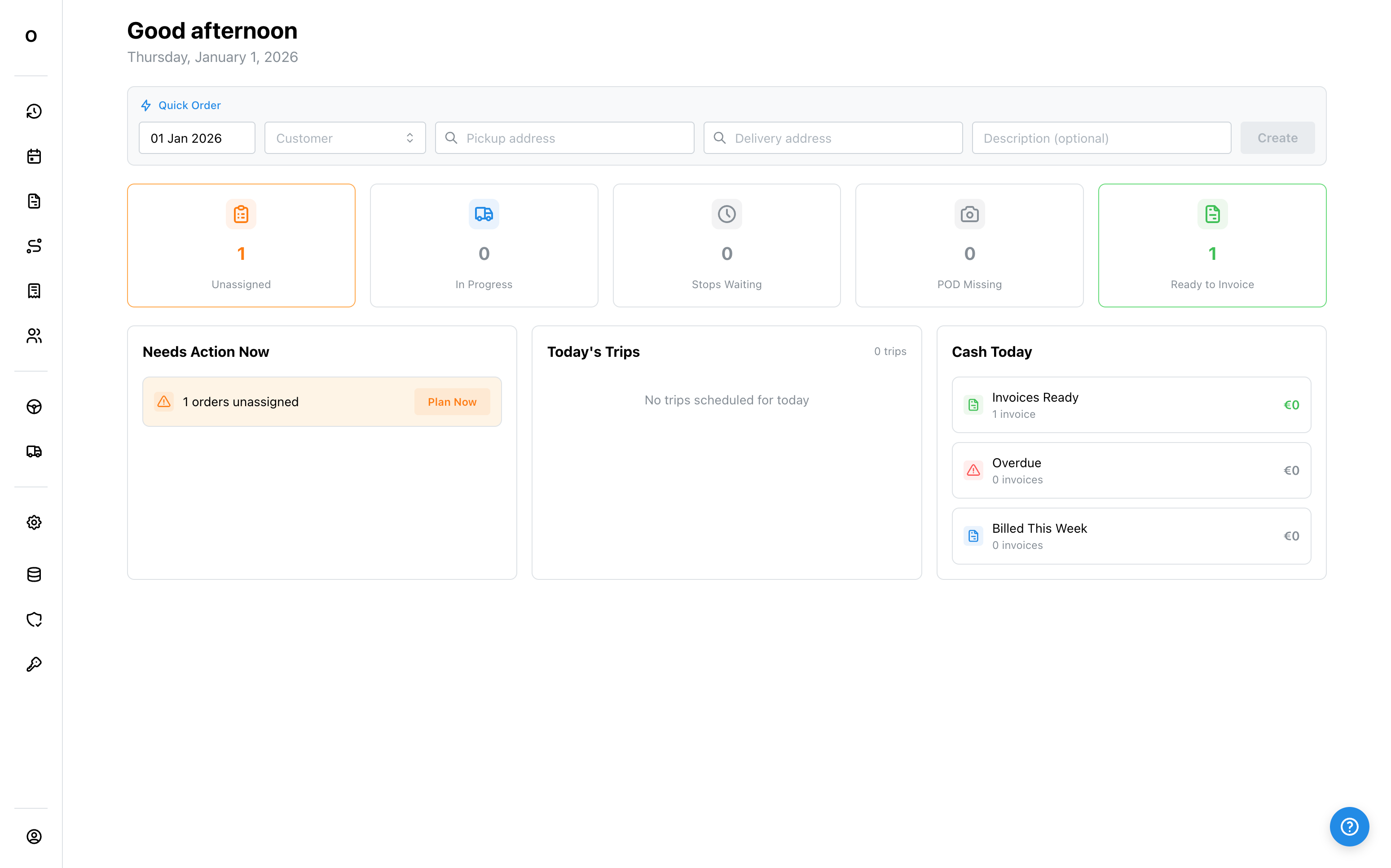Open the user profile icon at bottom

(34, 837)
